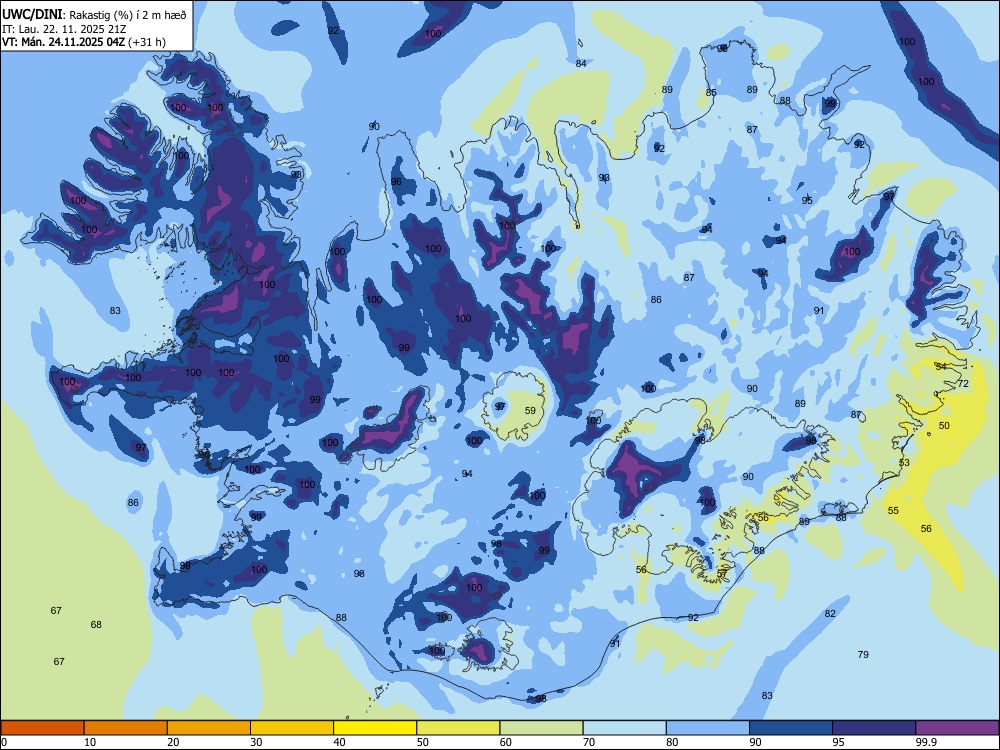This screenshot has width=1000, height=750.
Task: Click the dark orange 0–10 legend swatch
Action: coord(42,728)
